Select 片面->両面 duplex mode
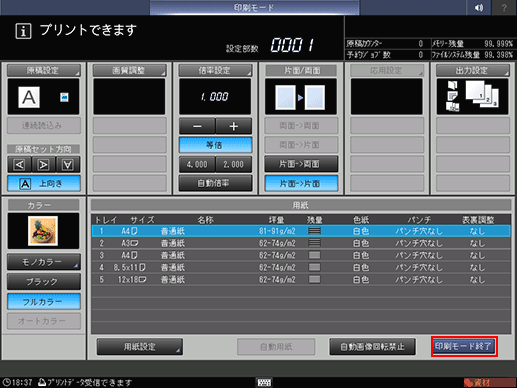The image size is (517, 388). (301, 164)
